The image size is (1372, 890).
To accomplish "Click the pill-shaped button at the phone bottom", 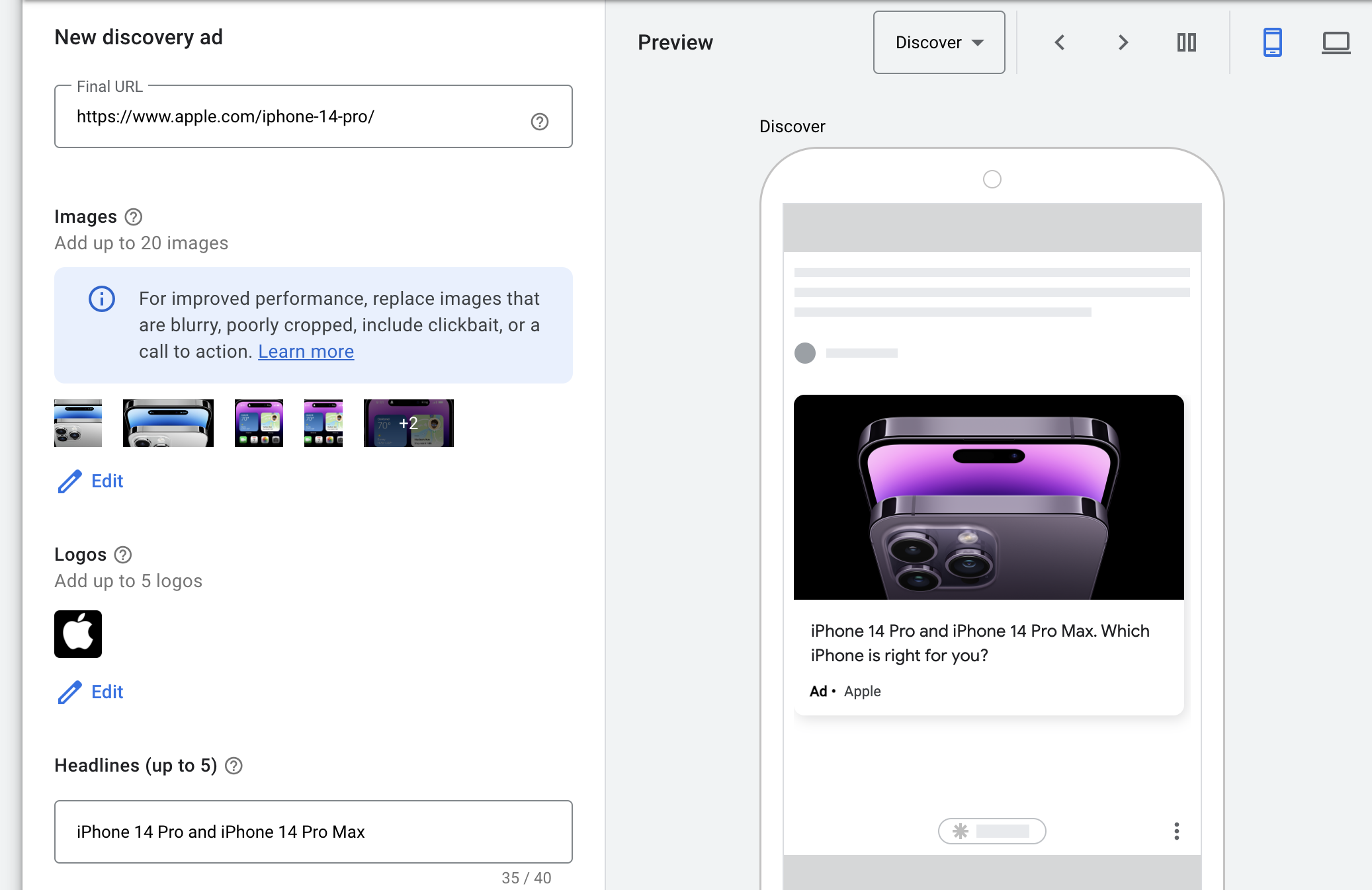I will pyautogui.click(x=992, y=831).
